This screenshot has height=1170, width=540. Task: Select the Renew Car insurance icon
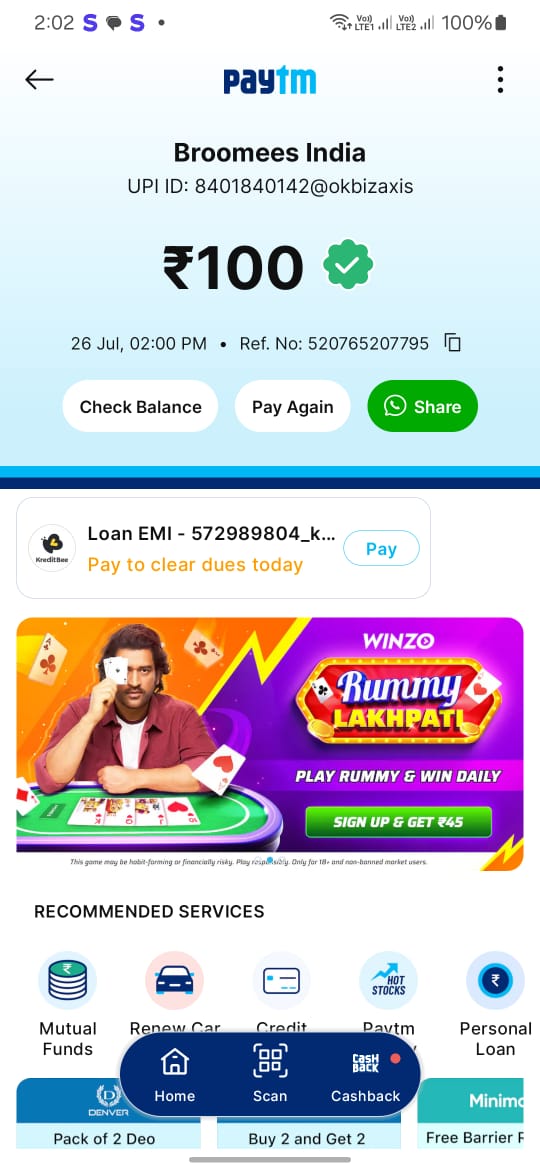175,980
